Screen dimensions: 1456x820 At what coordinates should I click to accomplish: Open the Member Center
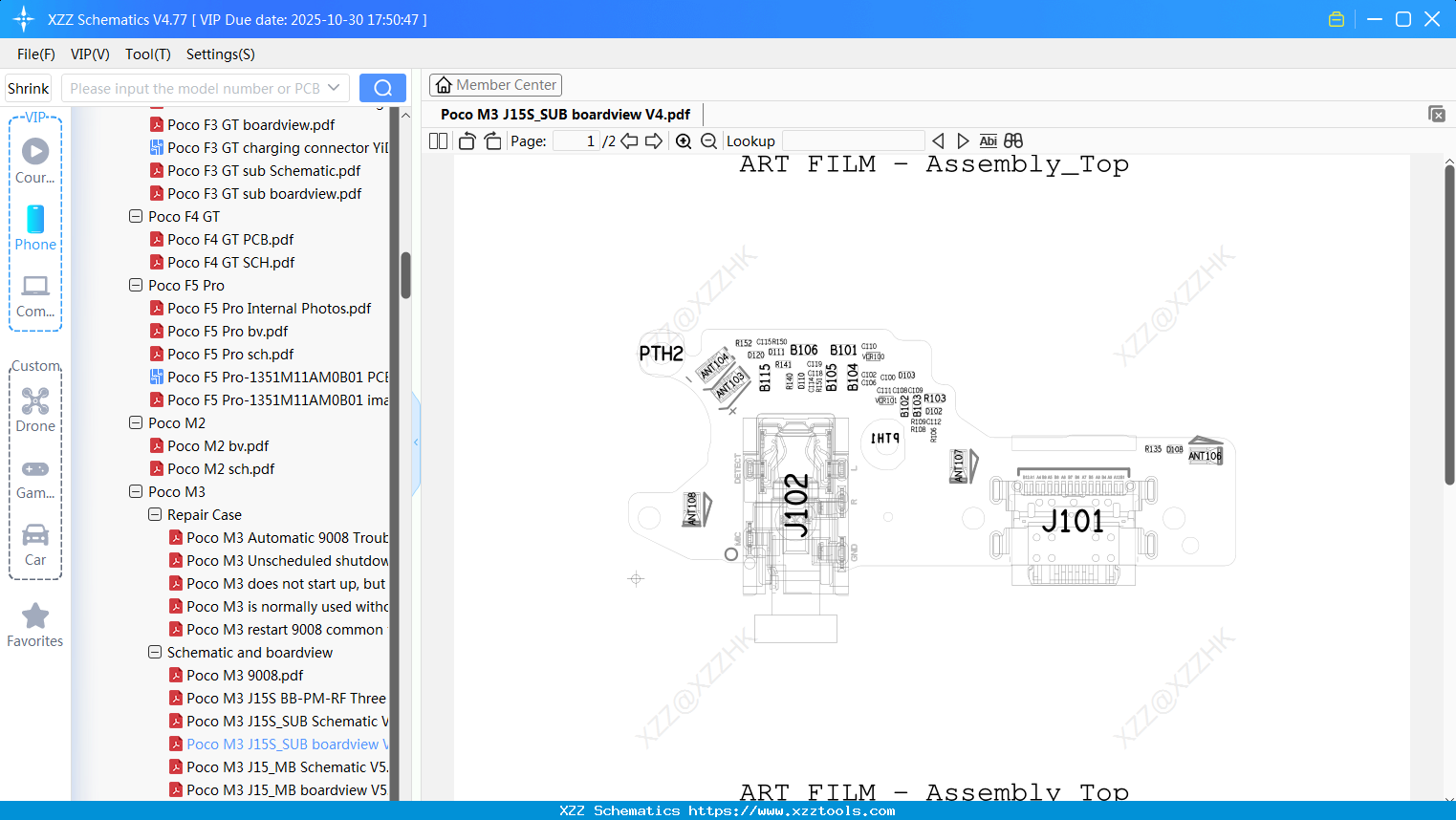point(495,84)
